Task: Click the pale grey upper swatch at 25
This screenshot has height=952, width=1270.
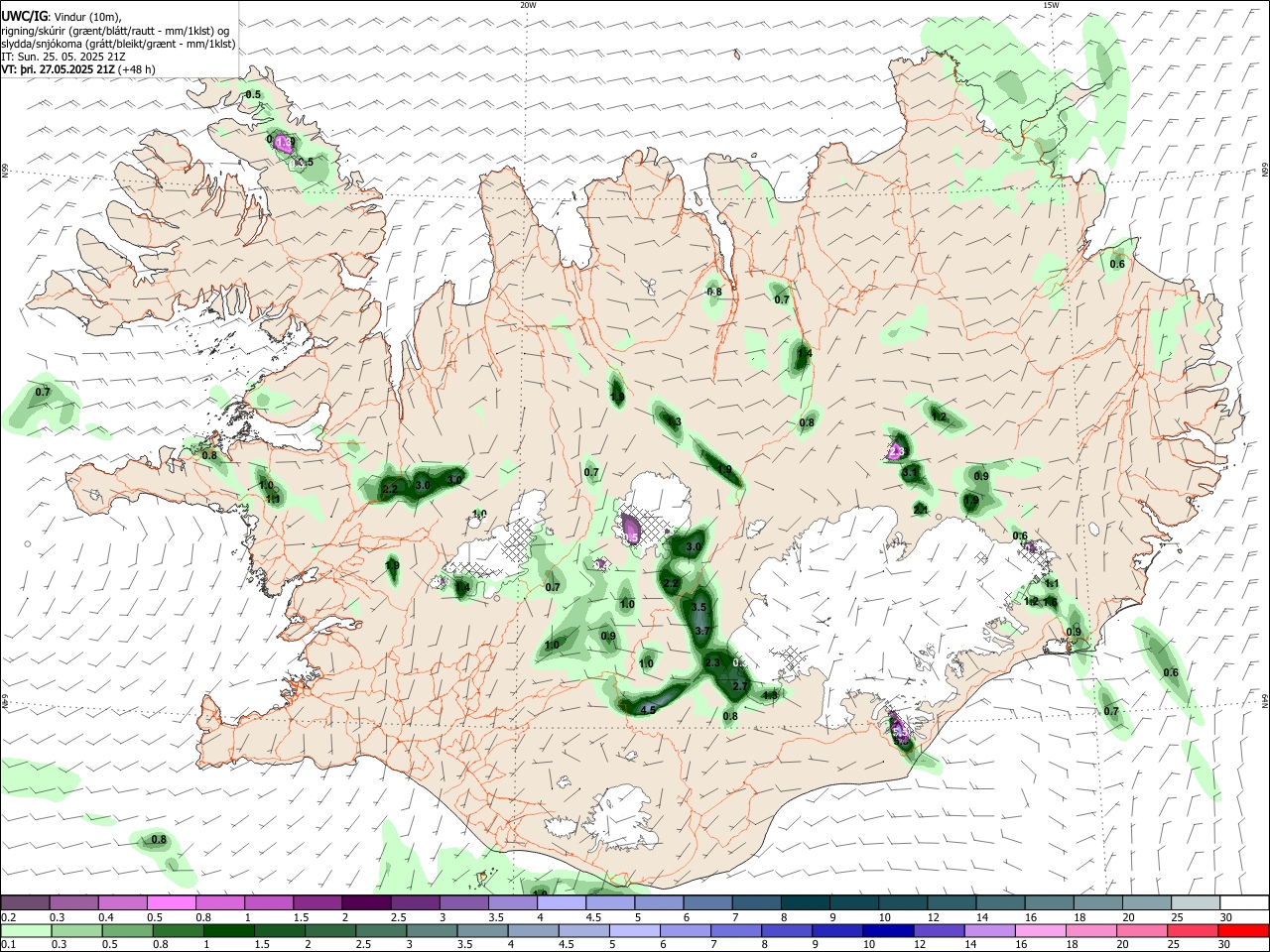Action: 1196,903
